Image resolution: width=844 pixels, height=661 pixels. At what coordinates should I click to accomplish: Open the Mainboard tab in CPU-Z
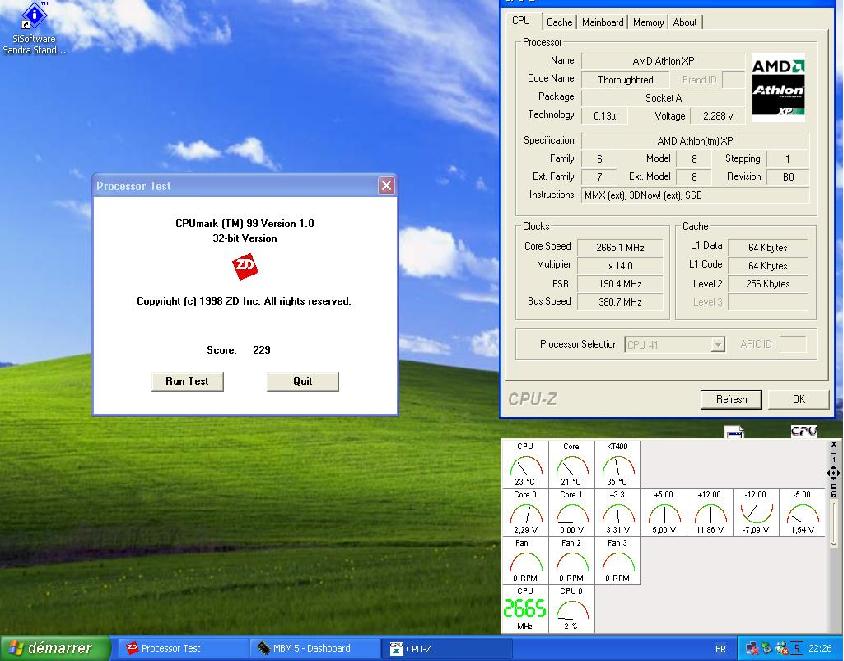[602, 22]
